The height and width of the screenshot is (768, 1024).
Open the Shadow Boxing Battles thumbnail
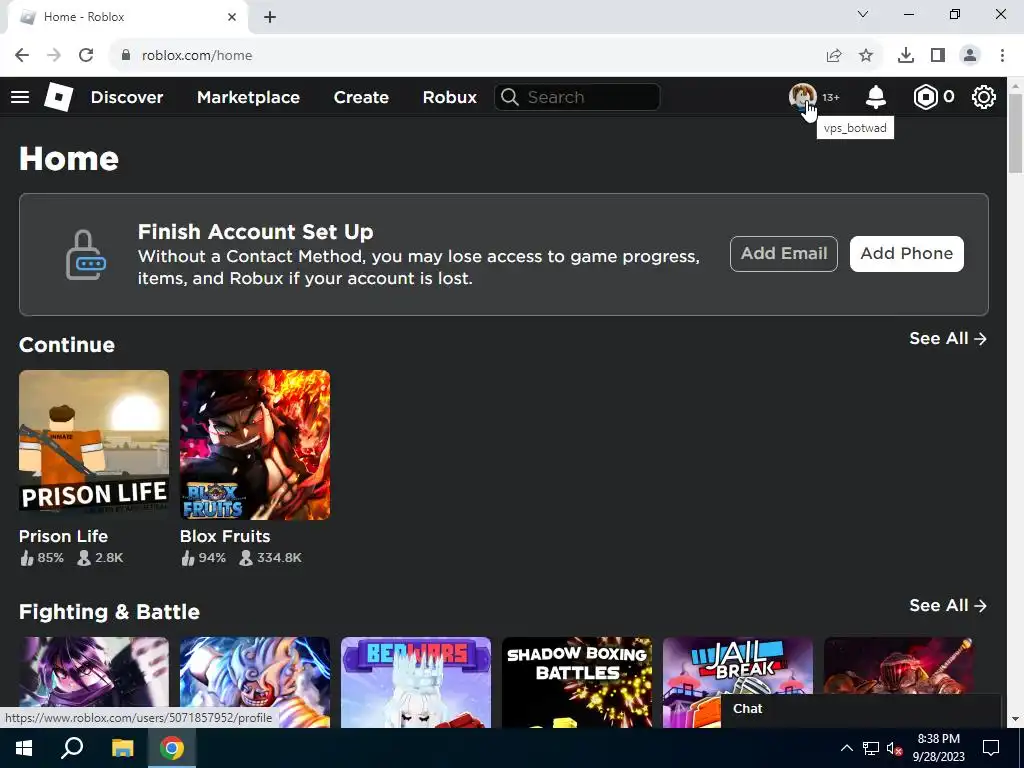[577, 682]
